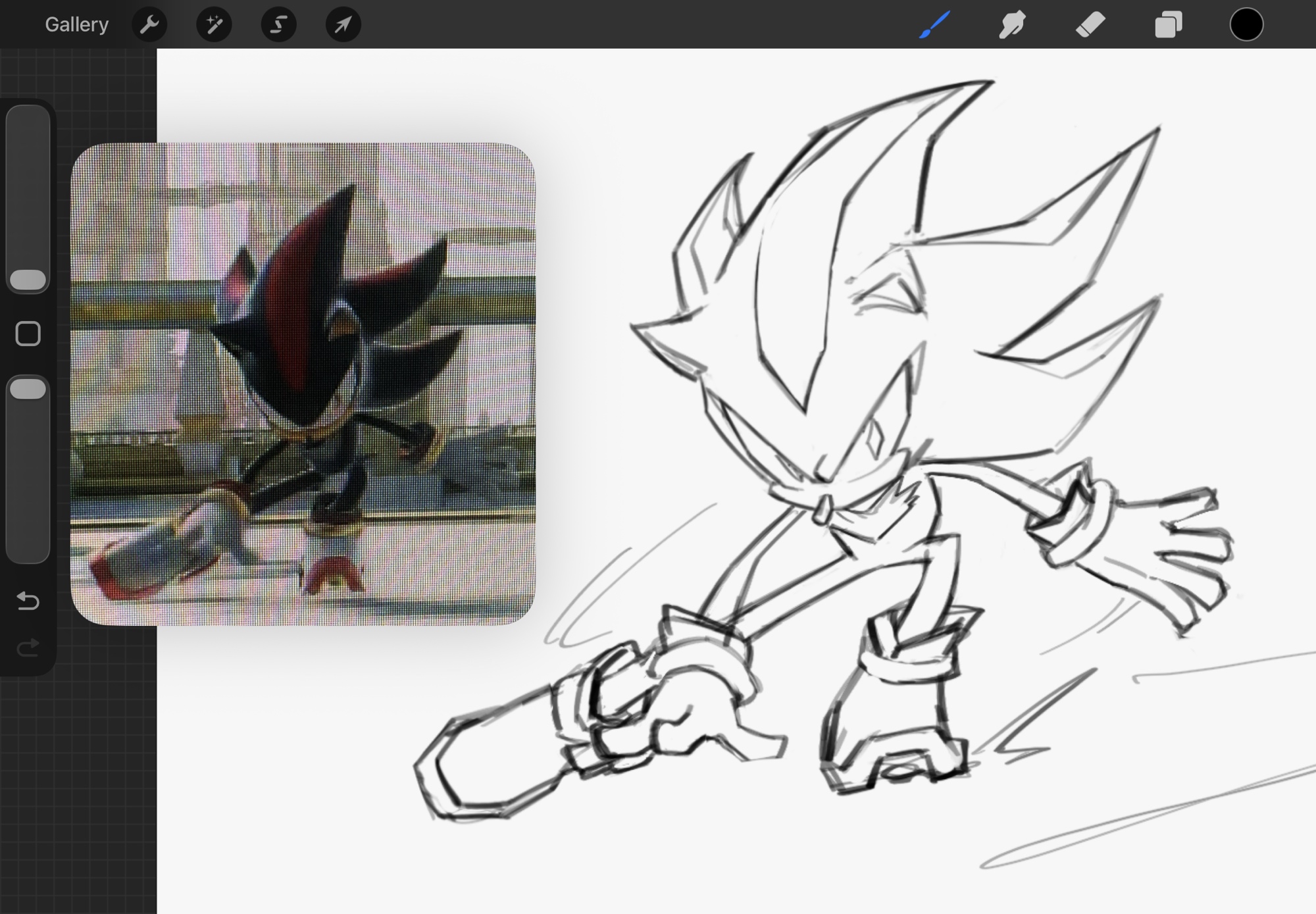Open the Gallery
The image size is (1316, 914).
click(76, 24)
